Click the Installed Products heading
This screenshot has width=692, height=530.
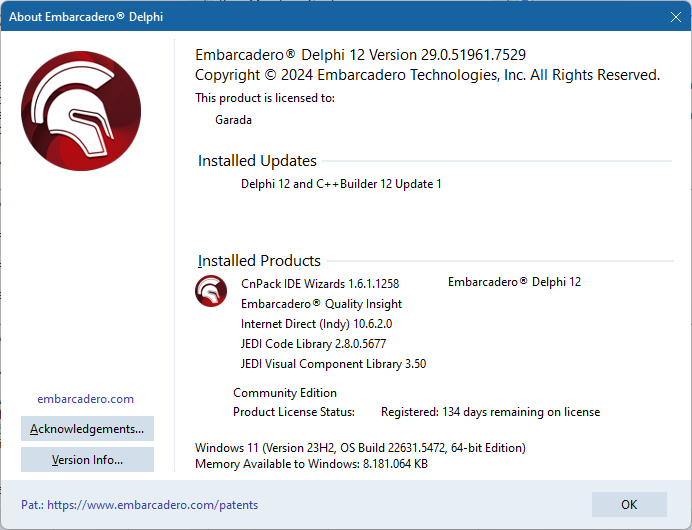pyautogui.click(x=259, y=261)
